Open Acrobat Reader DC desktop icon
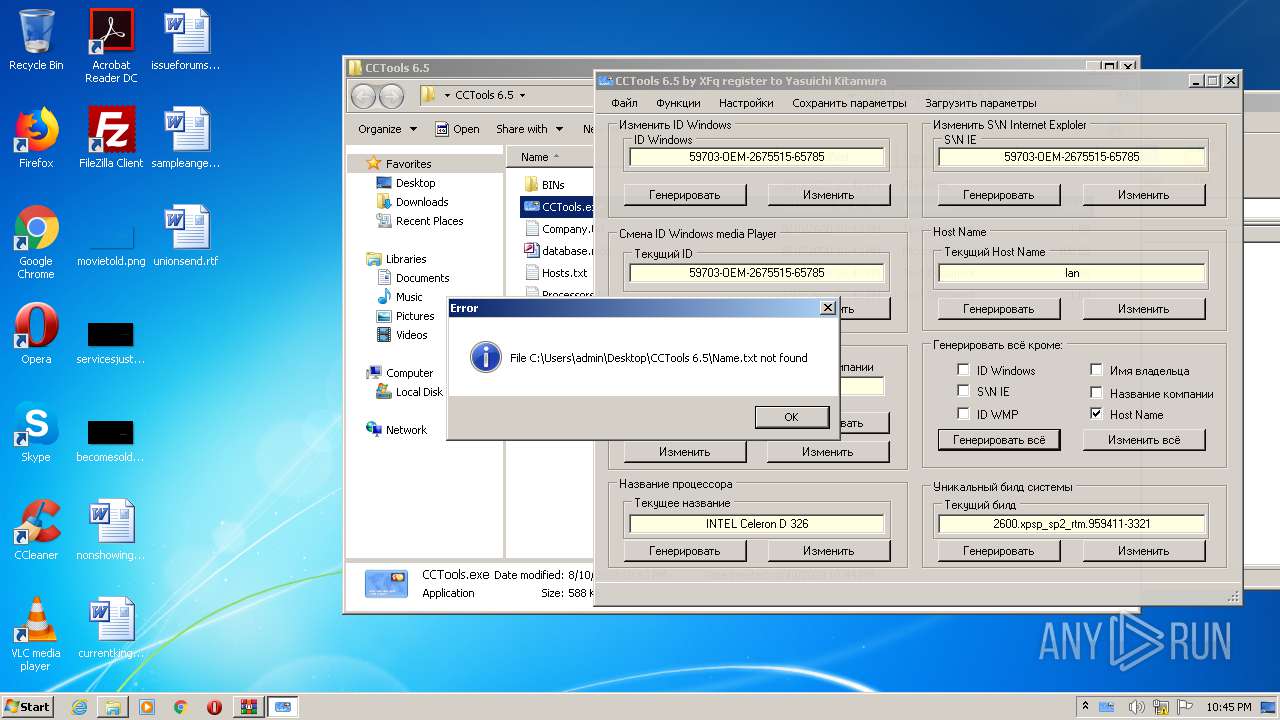1280x720 pixels. pyautogui.click(x=112, y=46)
